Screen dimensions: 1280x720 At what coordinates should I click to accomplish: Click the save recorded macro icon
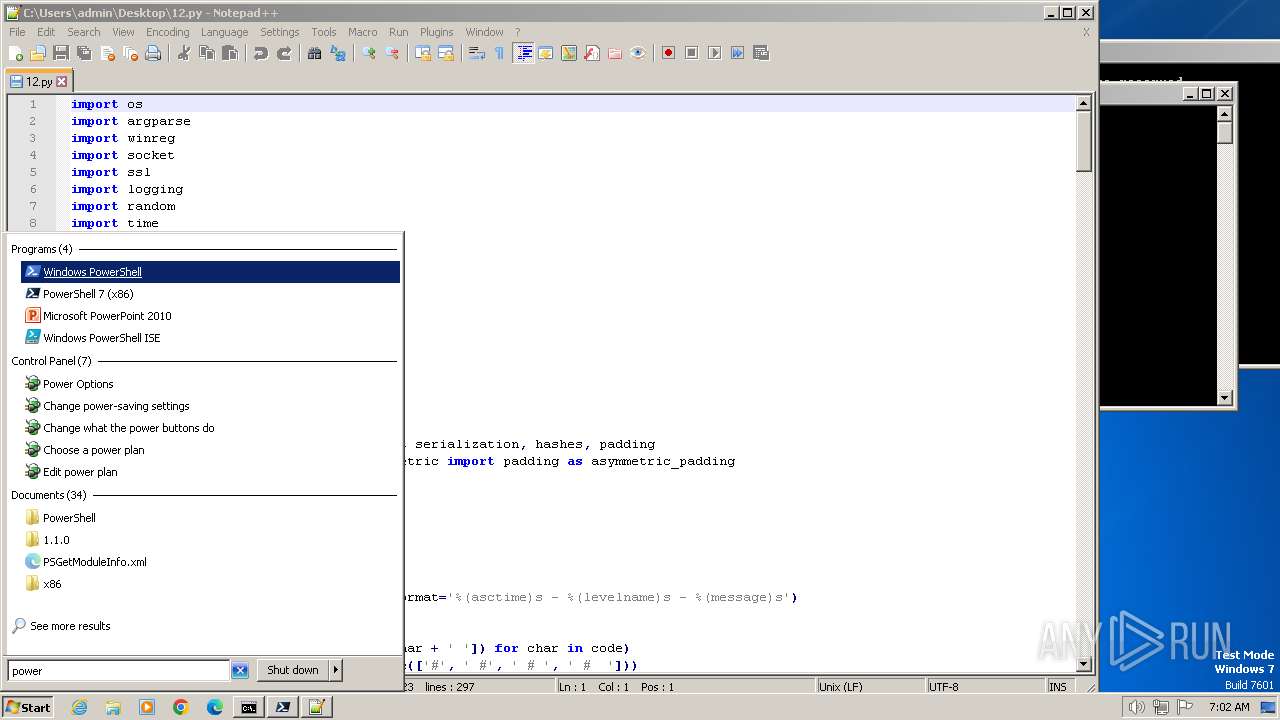click(761, 53)
